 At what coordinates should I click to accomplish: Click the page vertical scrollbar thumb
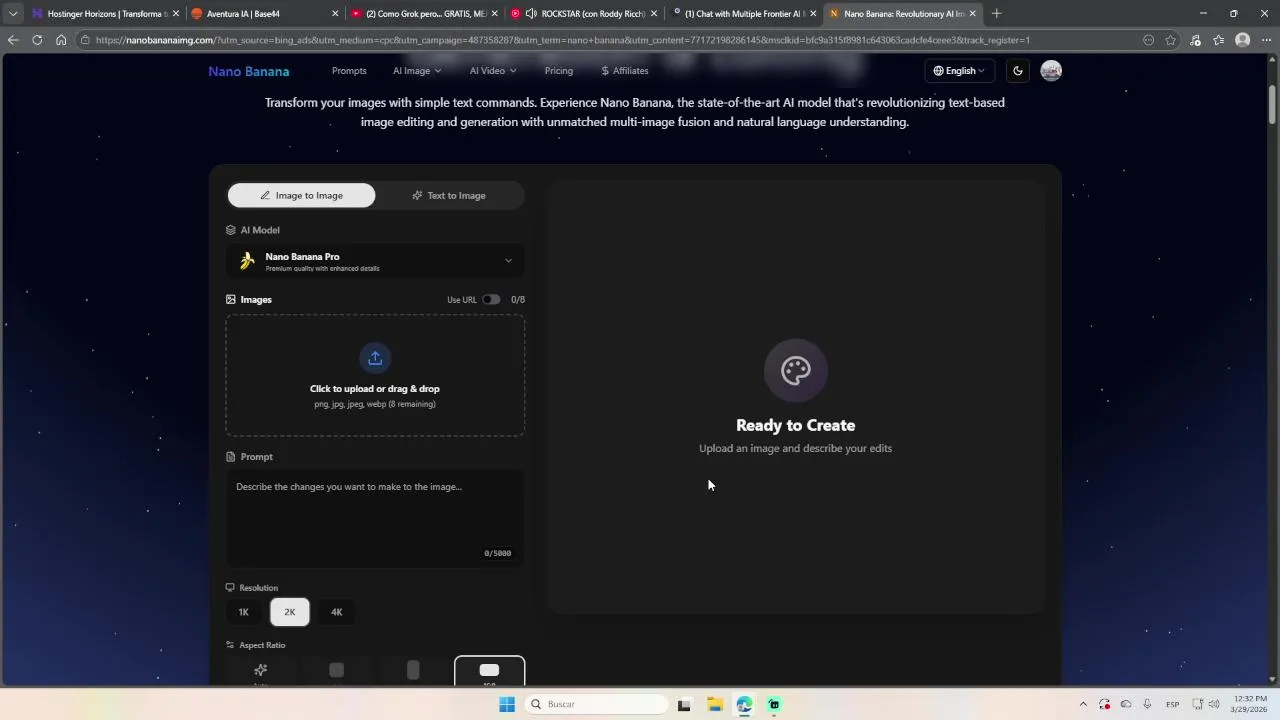[1273, 104]
